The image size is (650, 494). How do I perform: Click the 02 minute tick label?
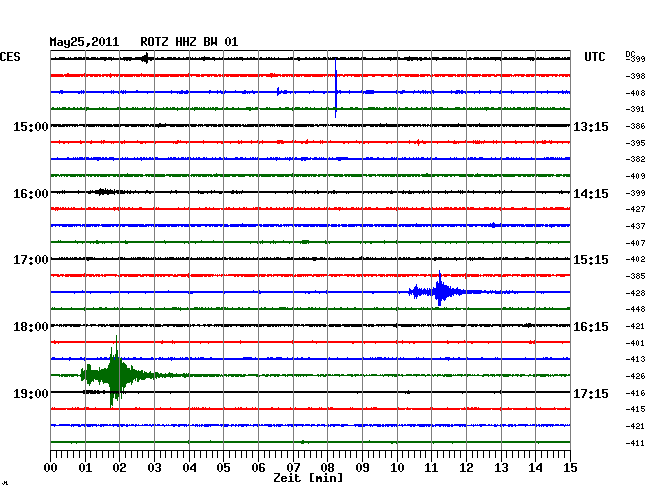click(x=119, y=468)
